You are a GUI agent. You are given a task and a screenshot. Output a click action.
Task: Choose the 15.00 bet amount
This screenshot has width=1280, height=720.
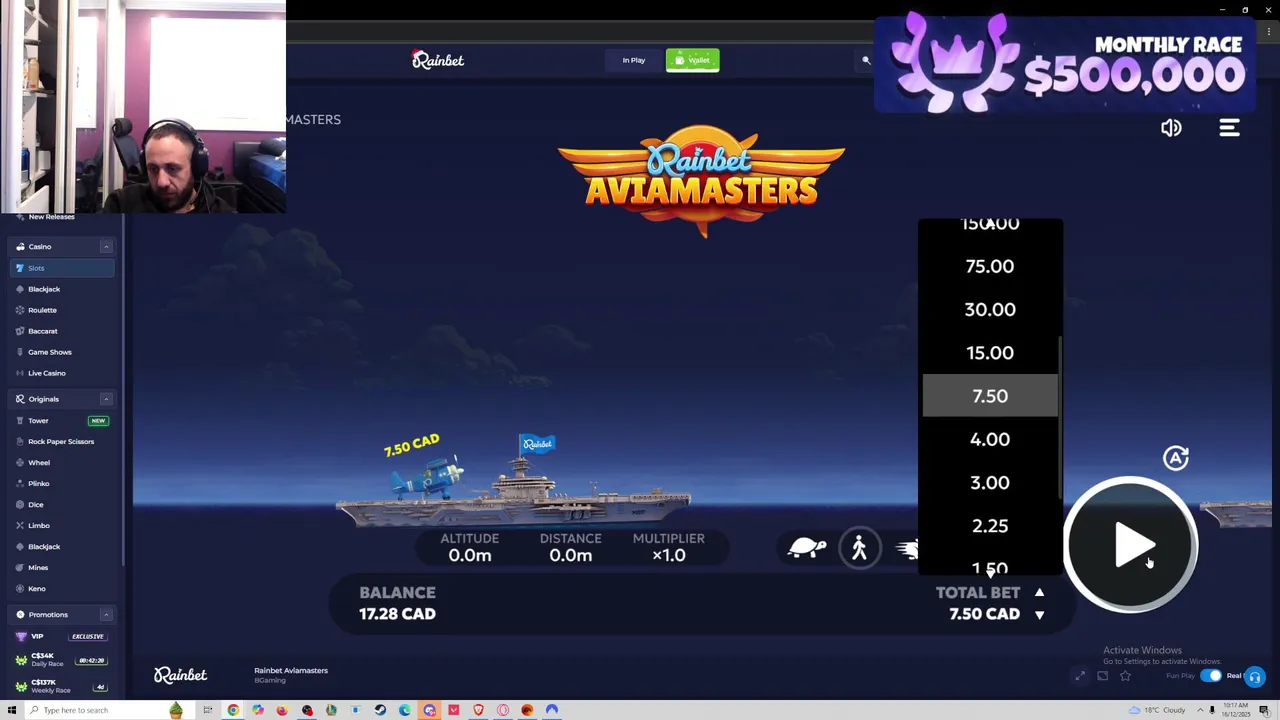[x=990, y=353]
